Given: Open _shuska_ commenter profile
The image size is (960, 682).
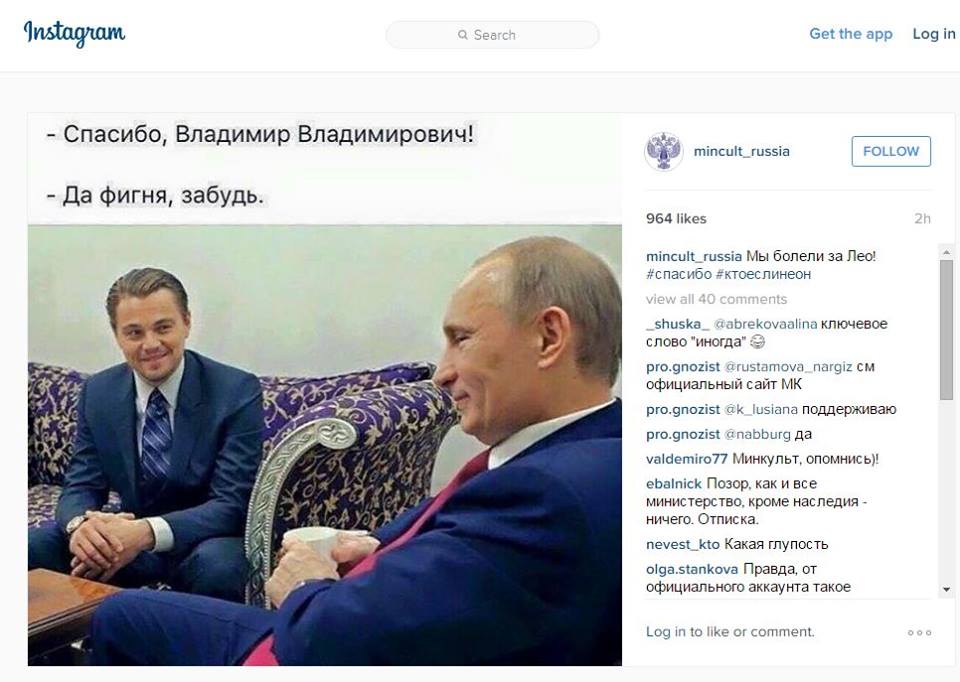Looking at the screenshot, I should pyautogui.click(x=678, y=324).
